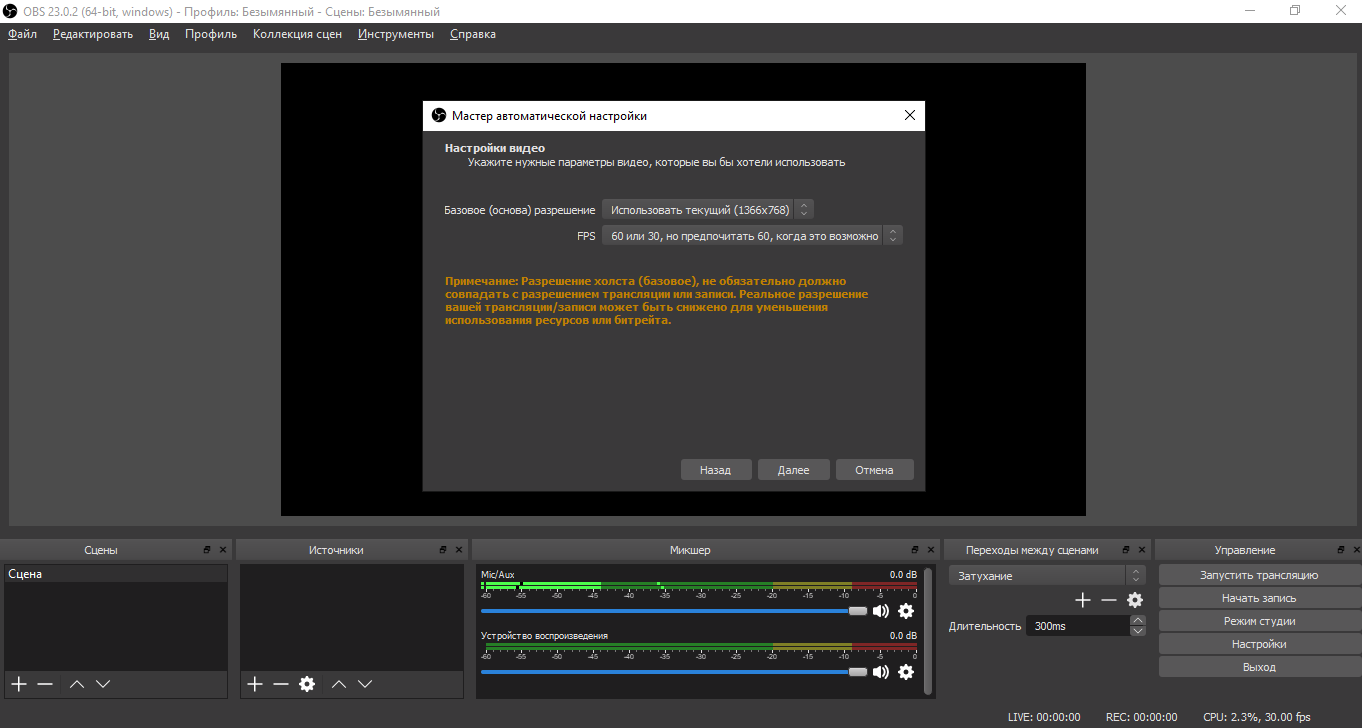
Task: Undock Переходы между сценами panel
Action: pos(1126,550)
